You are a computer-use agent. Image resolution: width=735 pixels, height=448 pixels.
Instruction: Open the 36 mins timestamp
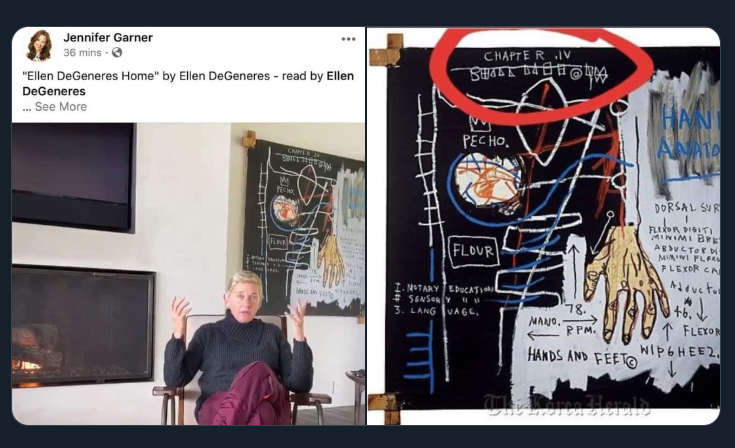pyautogui.click(x=82, y=52)
